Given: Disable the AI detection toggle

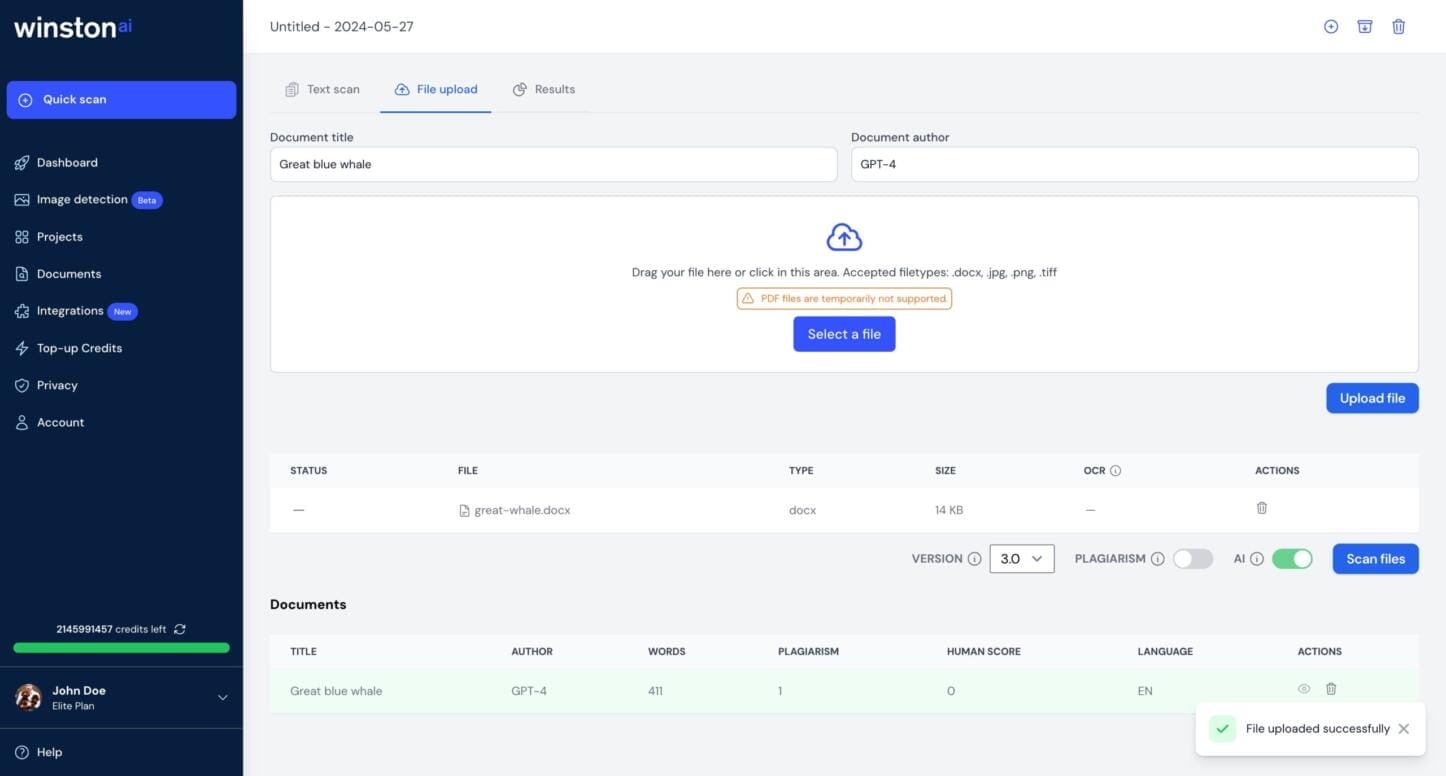Looking at the screenshot, I should (x=1292, y=559).
